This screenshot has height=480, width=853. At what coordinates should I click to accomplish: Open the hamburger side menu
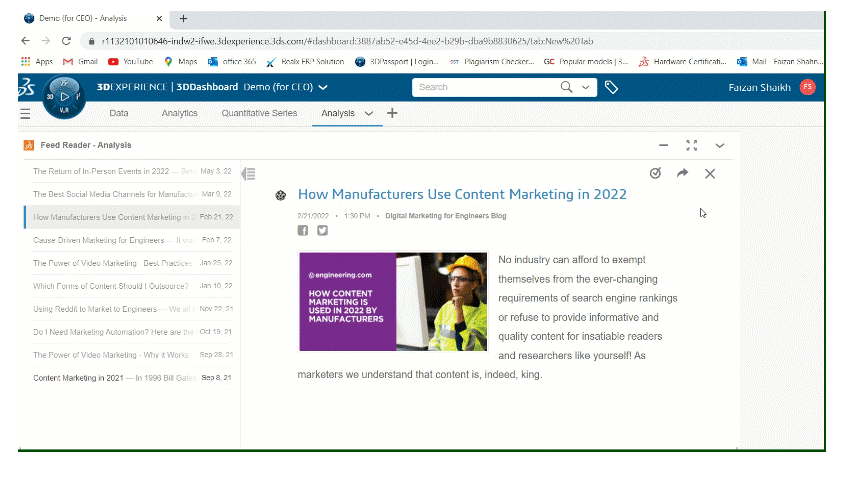pyautogui.click(x=25, y=114)
